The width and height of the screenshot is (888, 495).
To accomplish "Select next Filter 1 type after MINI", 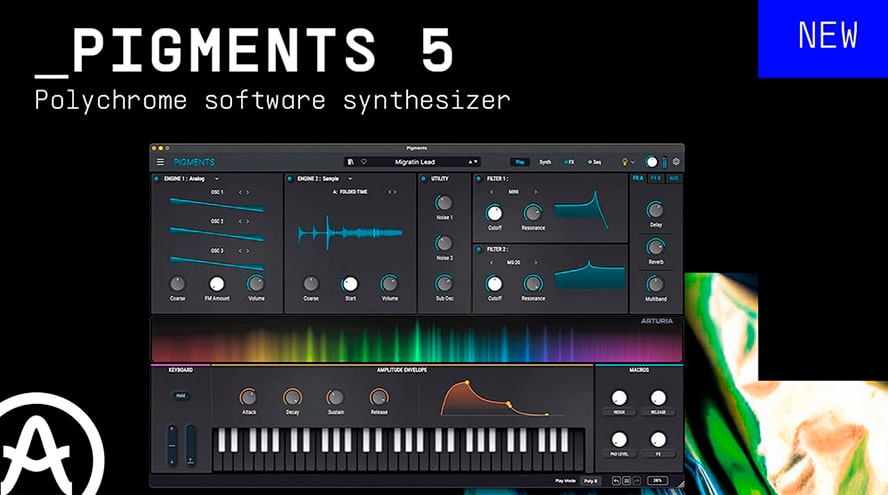I will (536, 192).
